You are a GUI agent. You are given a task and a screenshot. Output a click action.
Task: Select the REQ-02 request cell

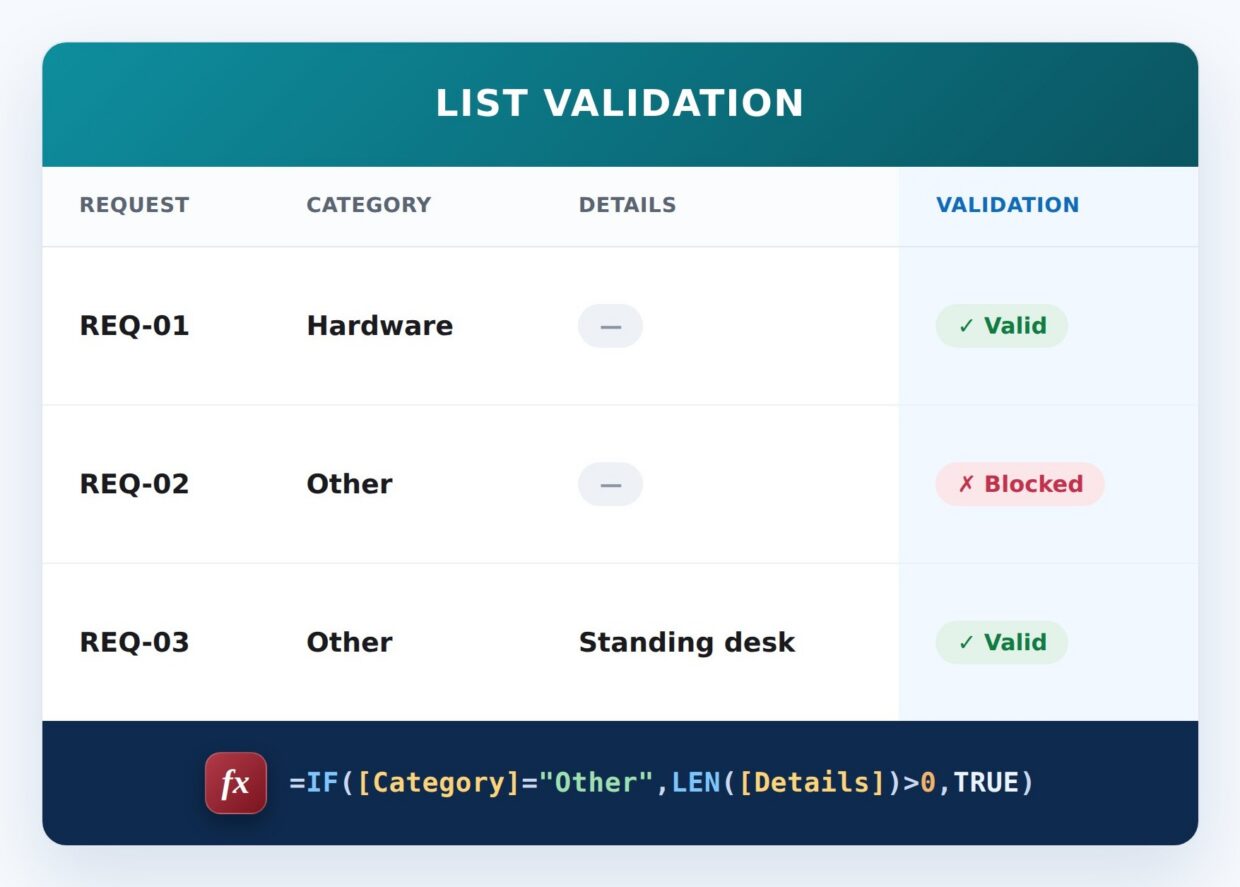pyautogui.click(x=134, y=484)
